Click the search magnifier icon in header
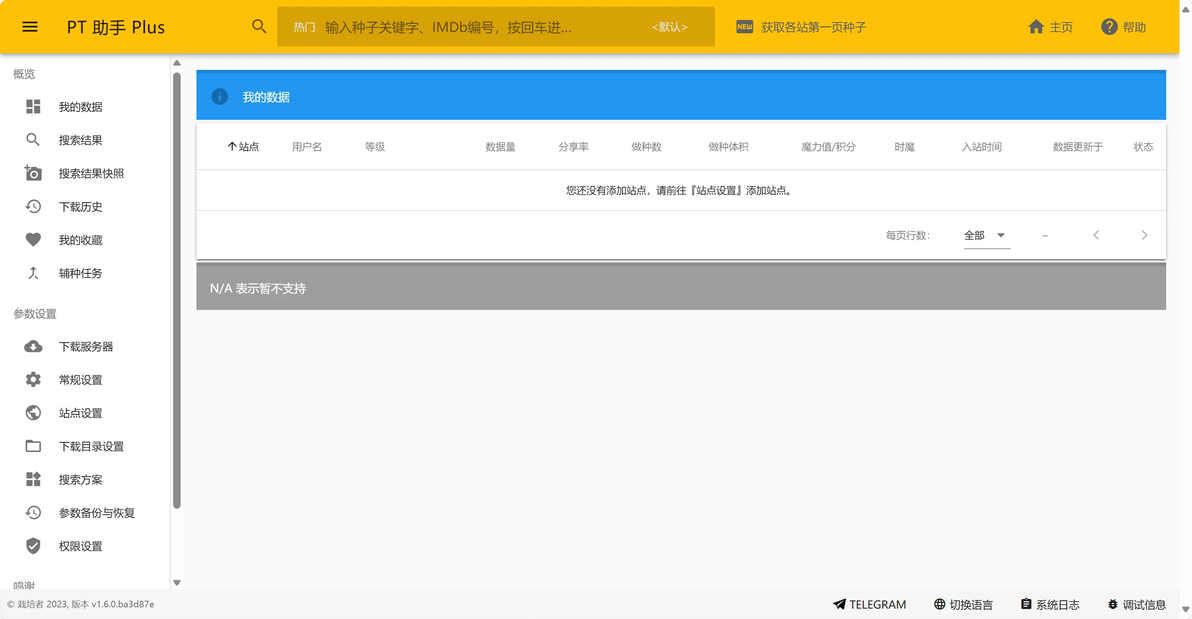The image size is (1192, 619). pyautogui.click(x=259, y=27)
